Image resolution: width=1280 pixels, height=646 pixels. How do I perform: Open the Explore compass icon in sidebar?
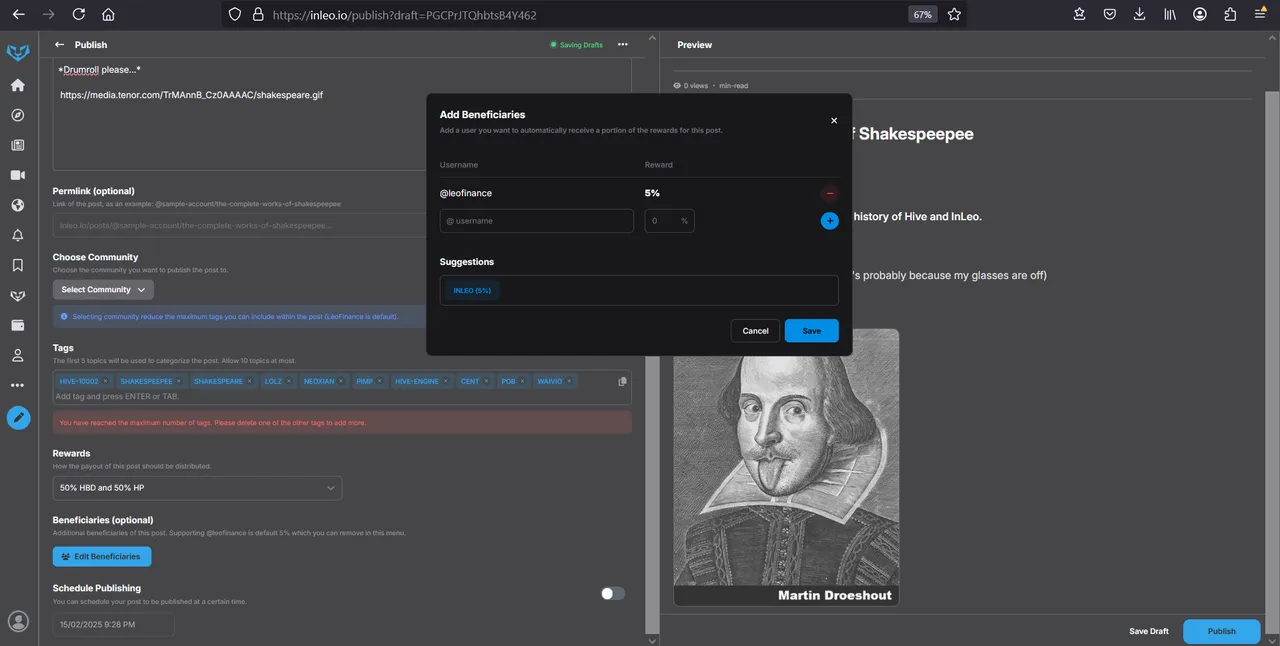coord(18,115)
